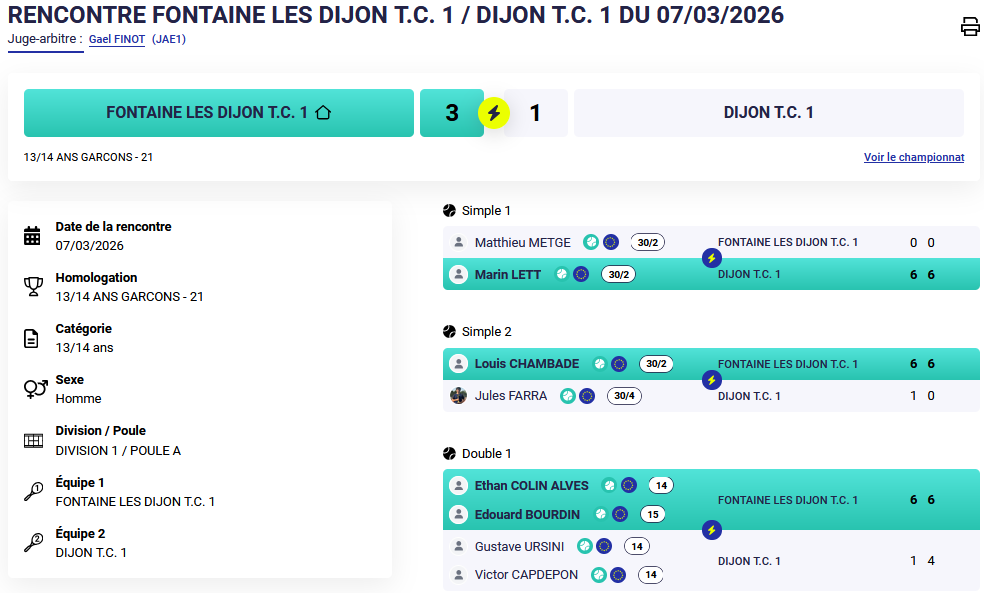Open Edouard BOURDIN's player name
984x593 pixels.
pyautogui.click(x=527, y=515)
